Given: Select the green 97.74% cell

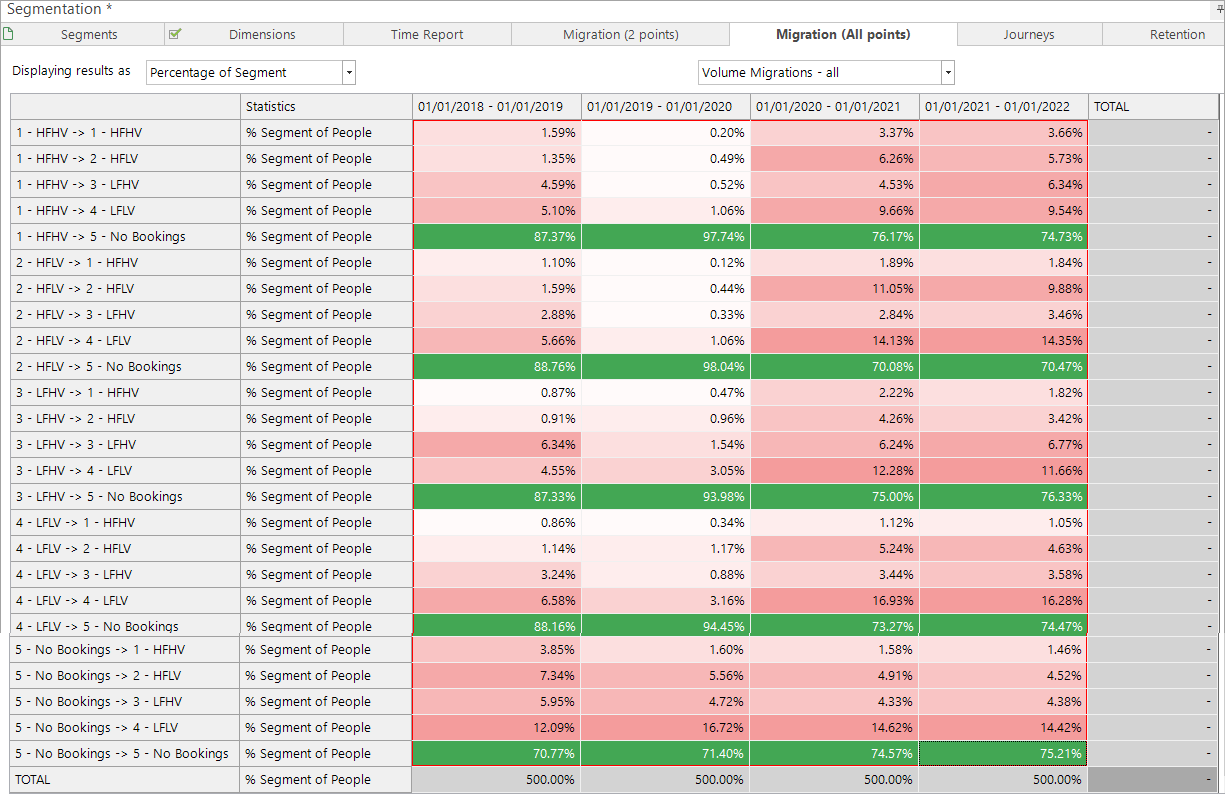Looking at the screenshot, I should [x=666, y=237].
